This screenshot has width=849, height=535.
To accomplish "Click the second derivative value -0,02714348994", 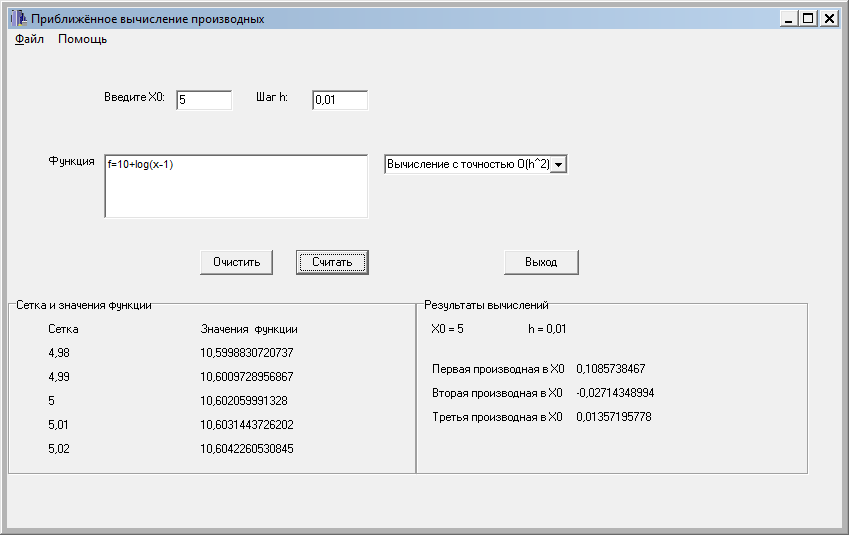I will tap(615, 393).
